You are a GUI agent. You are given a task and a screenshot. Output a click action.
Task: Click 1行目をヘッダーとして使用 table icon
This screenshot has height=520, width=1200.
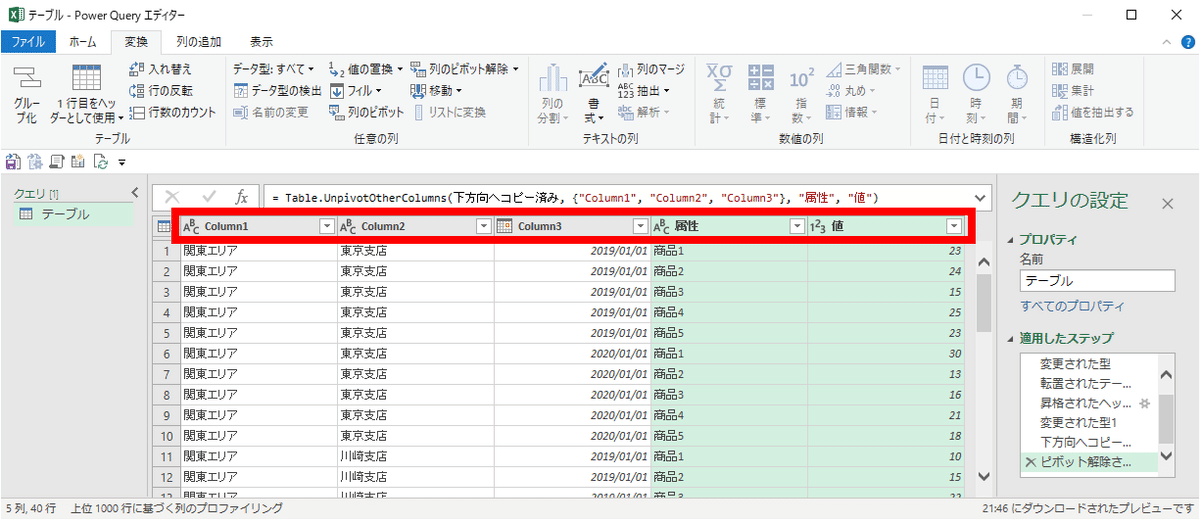(x=86, y=77)
